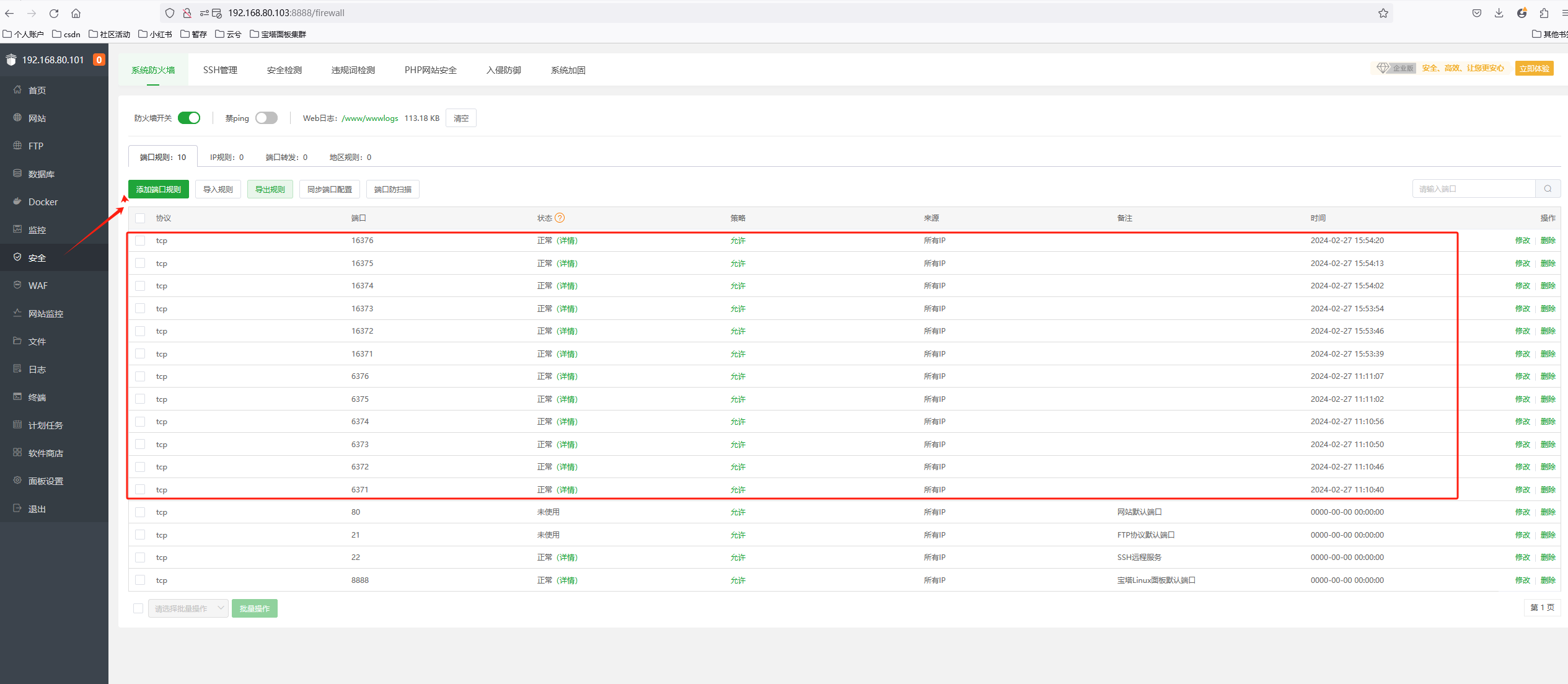The width and height of the screenshot is (1568, 684).
Task: Select the IP规则 sub-tab
Action: click(227, 157)
